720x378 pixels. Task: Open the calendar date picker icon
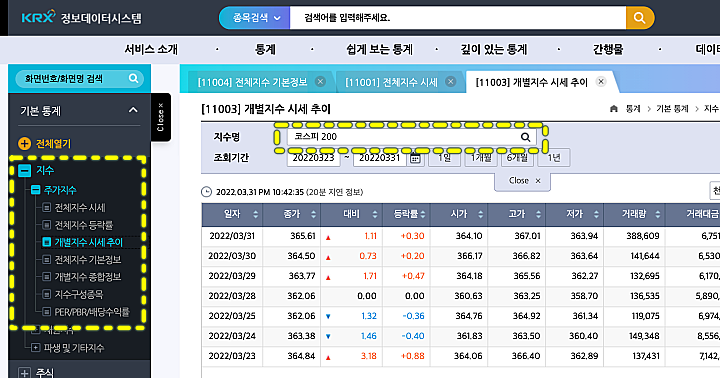pyautogui.click(x=415, y=158)
